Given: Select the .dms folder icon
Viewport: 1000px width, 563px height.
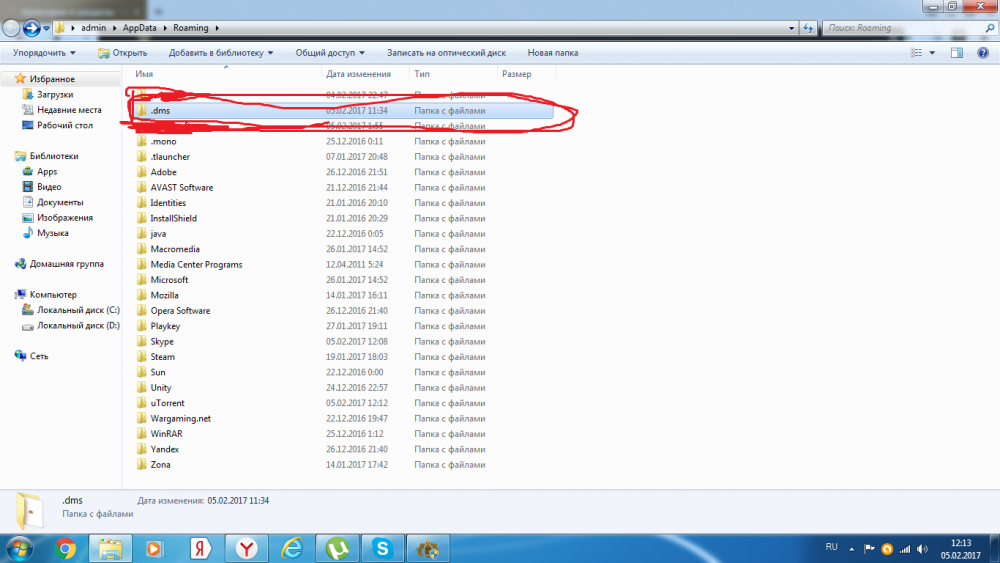Looking at the screenshot, I should (x=142, y=110).
